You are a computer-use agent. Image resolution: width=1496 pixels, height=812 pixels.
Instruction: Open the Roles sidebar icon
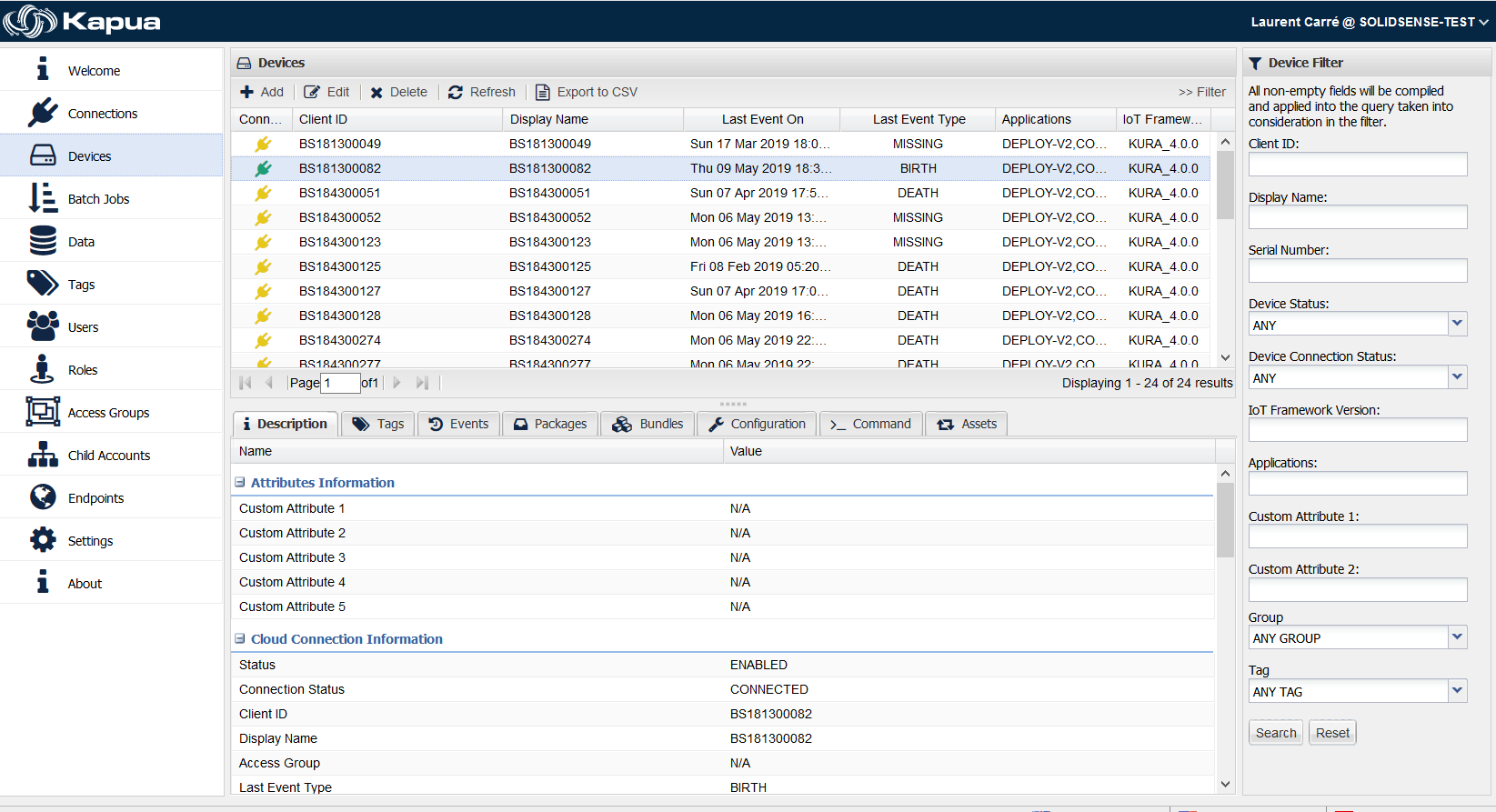pyautogui.click(x=43, y=369)
